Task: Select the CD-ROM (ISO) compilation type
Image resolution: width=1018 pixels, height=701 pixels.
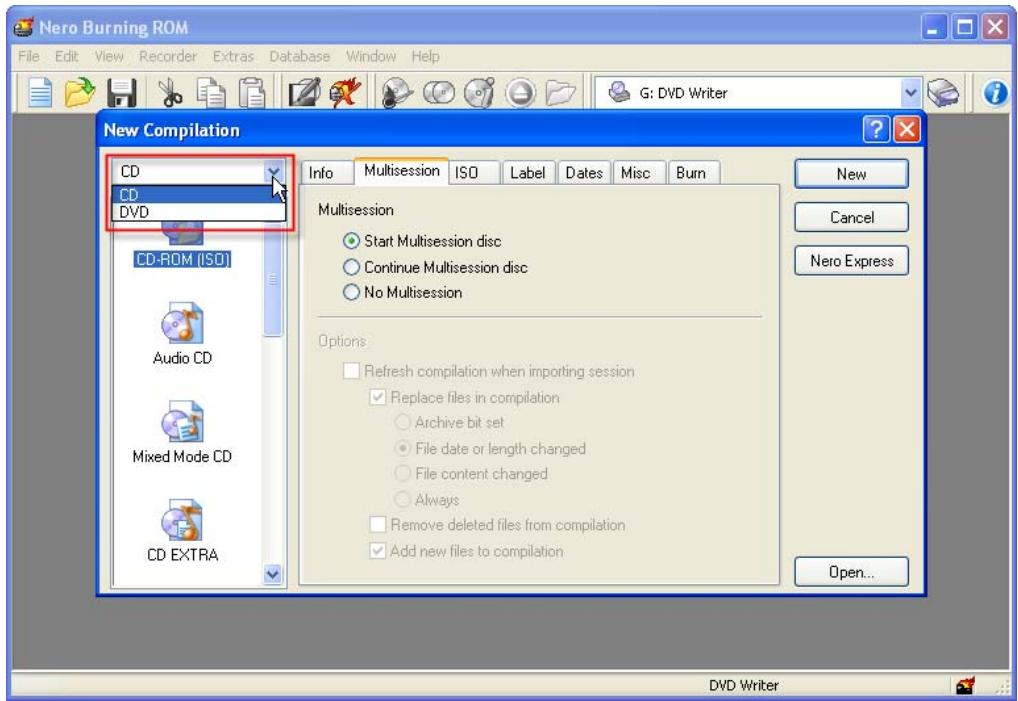Action: 182,260
